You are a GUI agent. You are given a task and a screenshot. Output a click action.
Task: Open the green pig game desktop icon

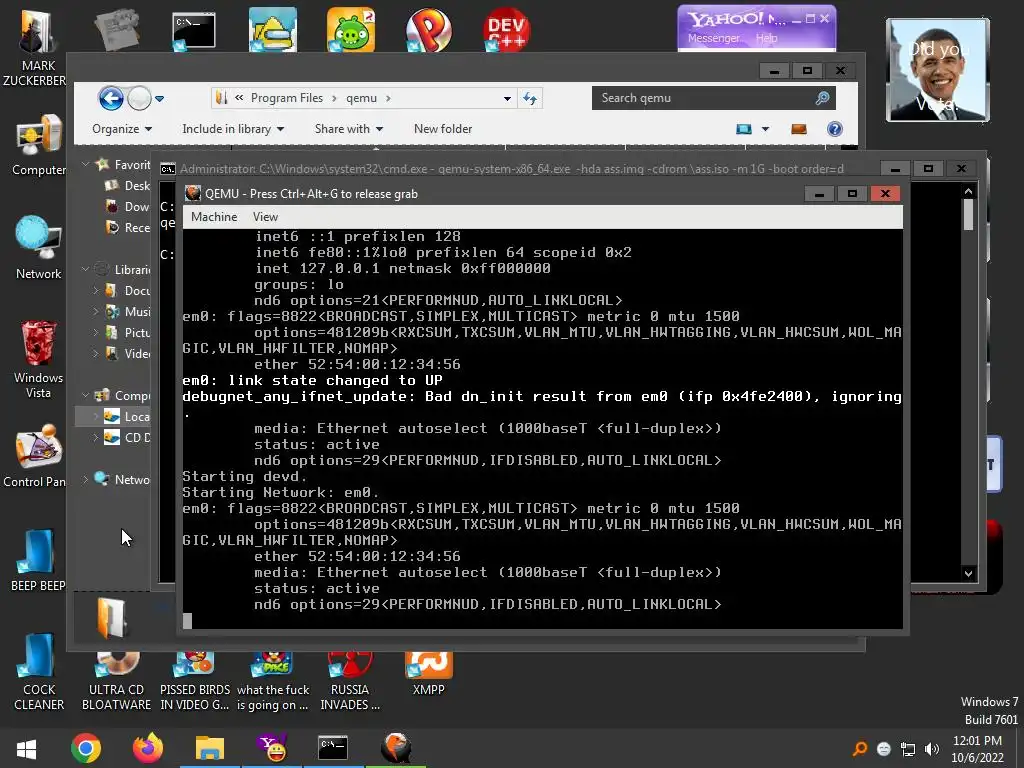pos(351,29)
